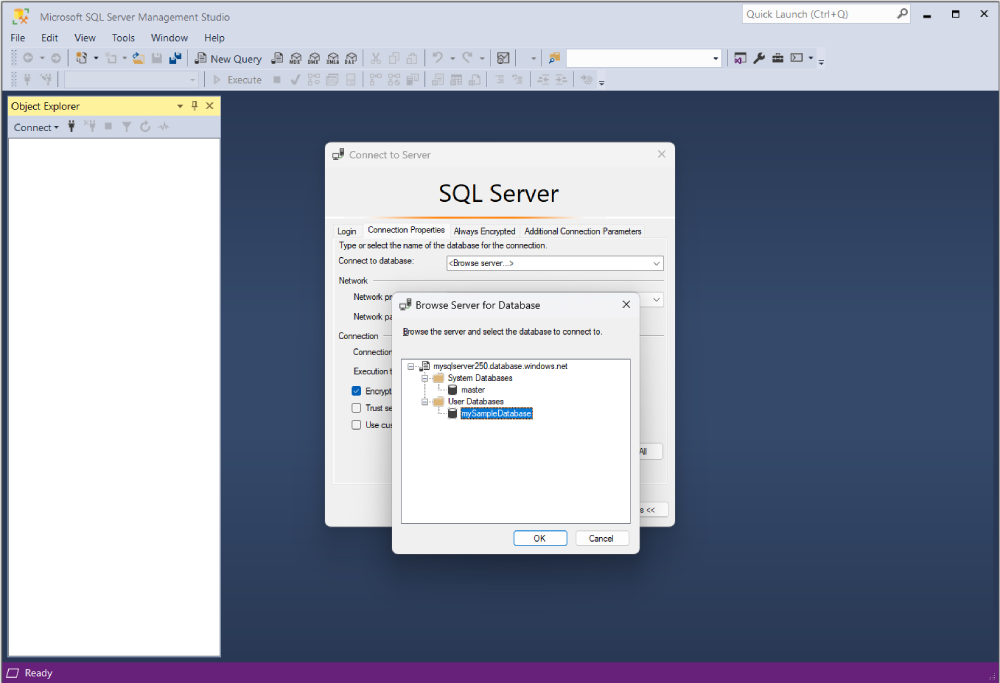The image size is (1000, 683).
Task: Pin the Object Explorer panel
Action: [195, 106]
